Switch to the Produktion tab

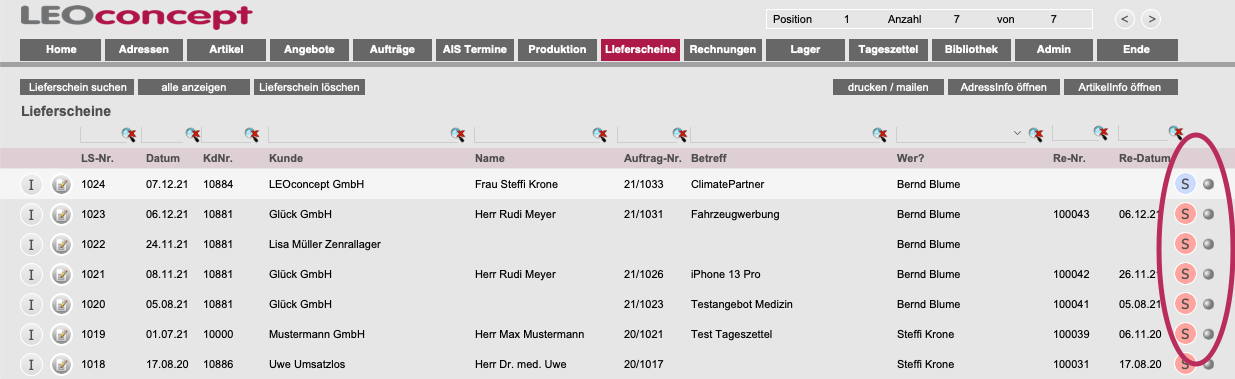(x=558, y=49)
